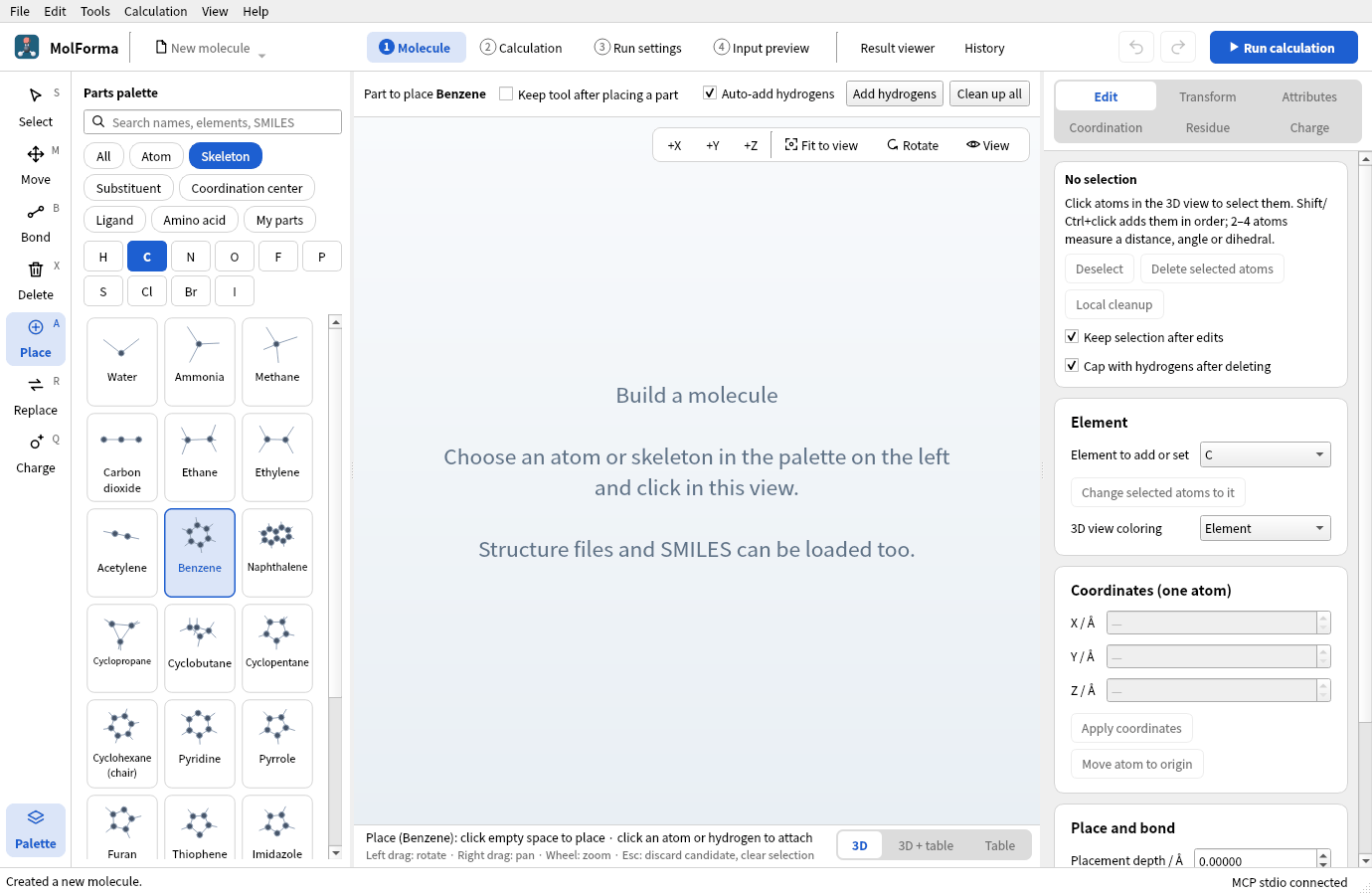Switch view mode to 3D + table

[926, 845]
